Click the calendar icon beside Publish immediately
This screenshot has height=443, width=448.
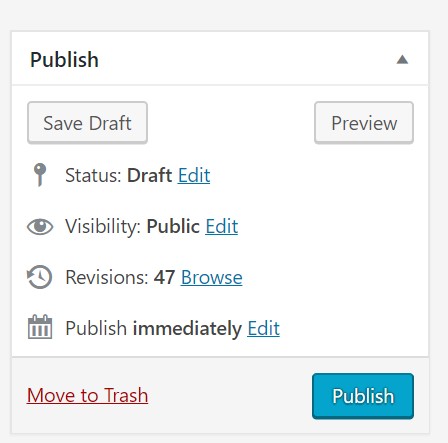click(40, 327)
